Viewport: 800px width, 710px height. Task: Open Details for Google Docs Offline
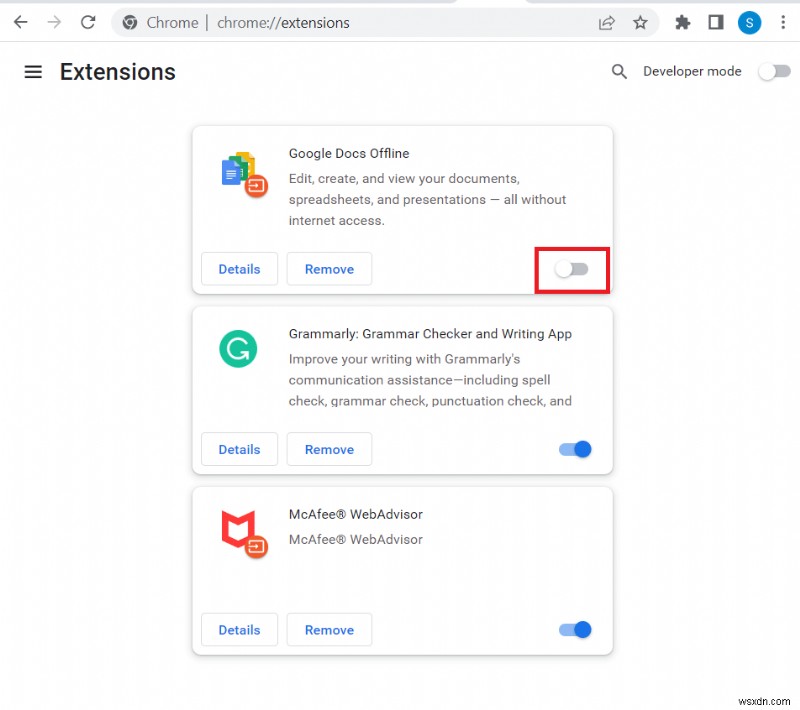point(239,269)
